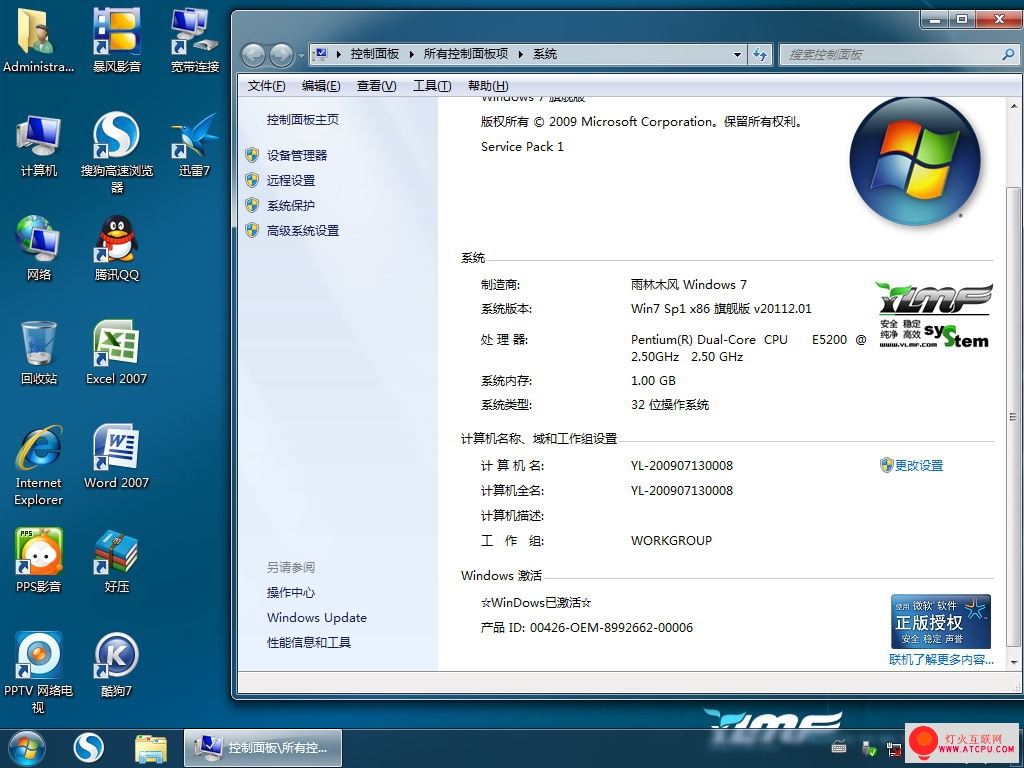Click the WORKGROUP value
The height and width of the screenshot is (768, 1024).
point(671,541)
